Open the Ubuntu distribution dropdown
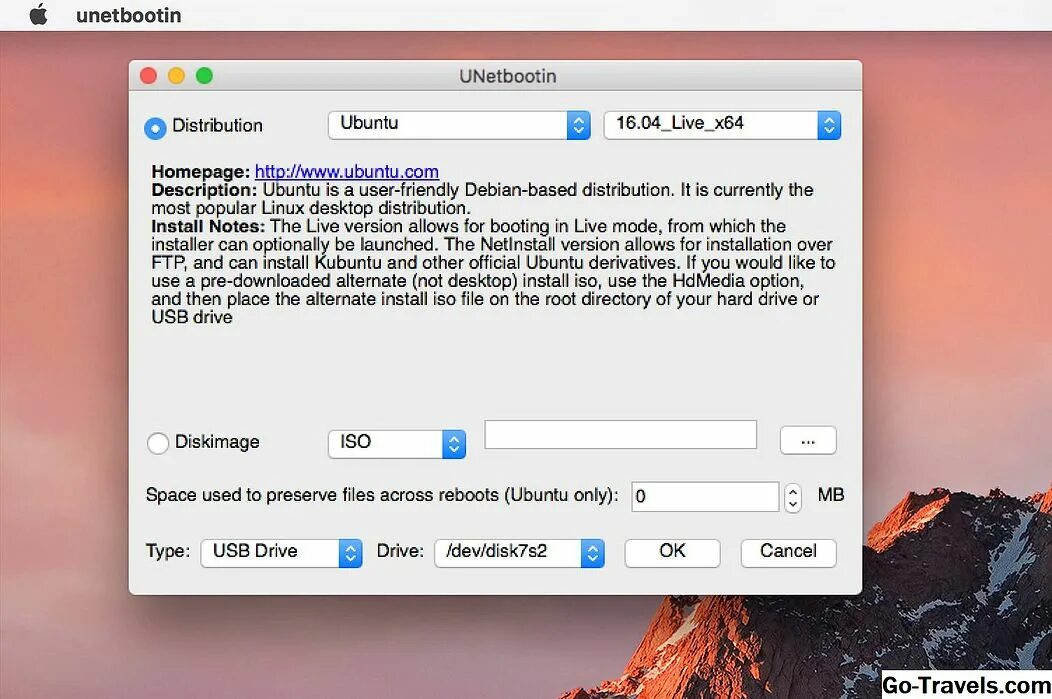The image size is (1052, 699). click(459, 125)
